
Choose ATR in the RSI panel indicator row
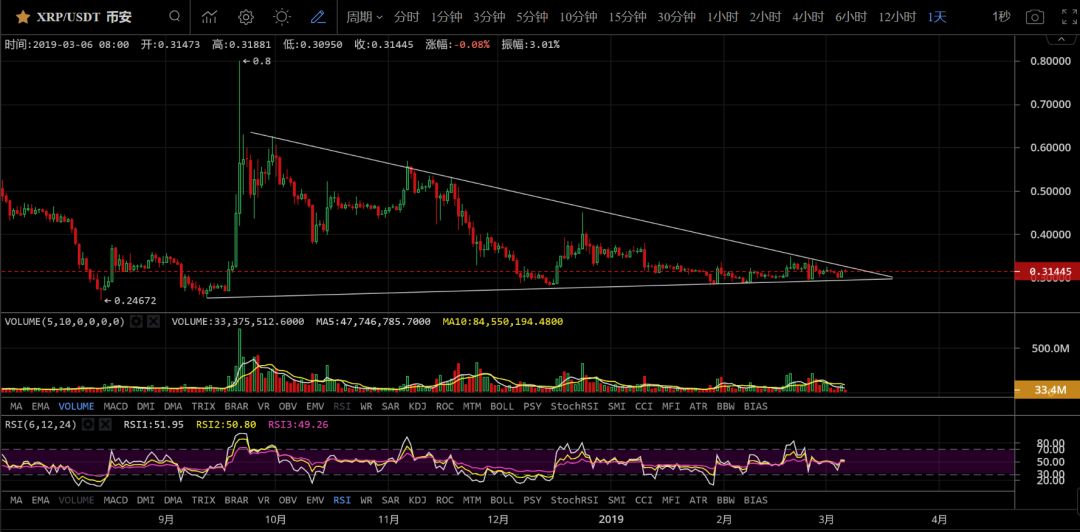pos(698,500)
